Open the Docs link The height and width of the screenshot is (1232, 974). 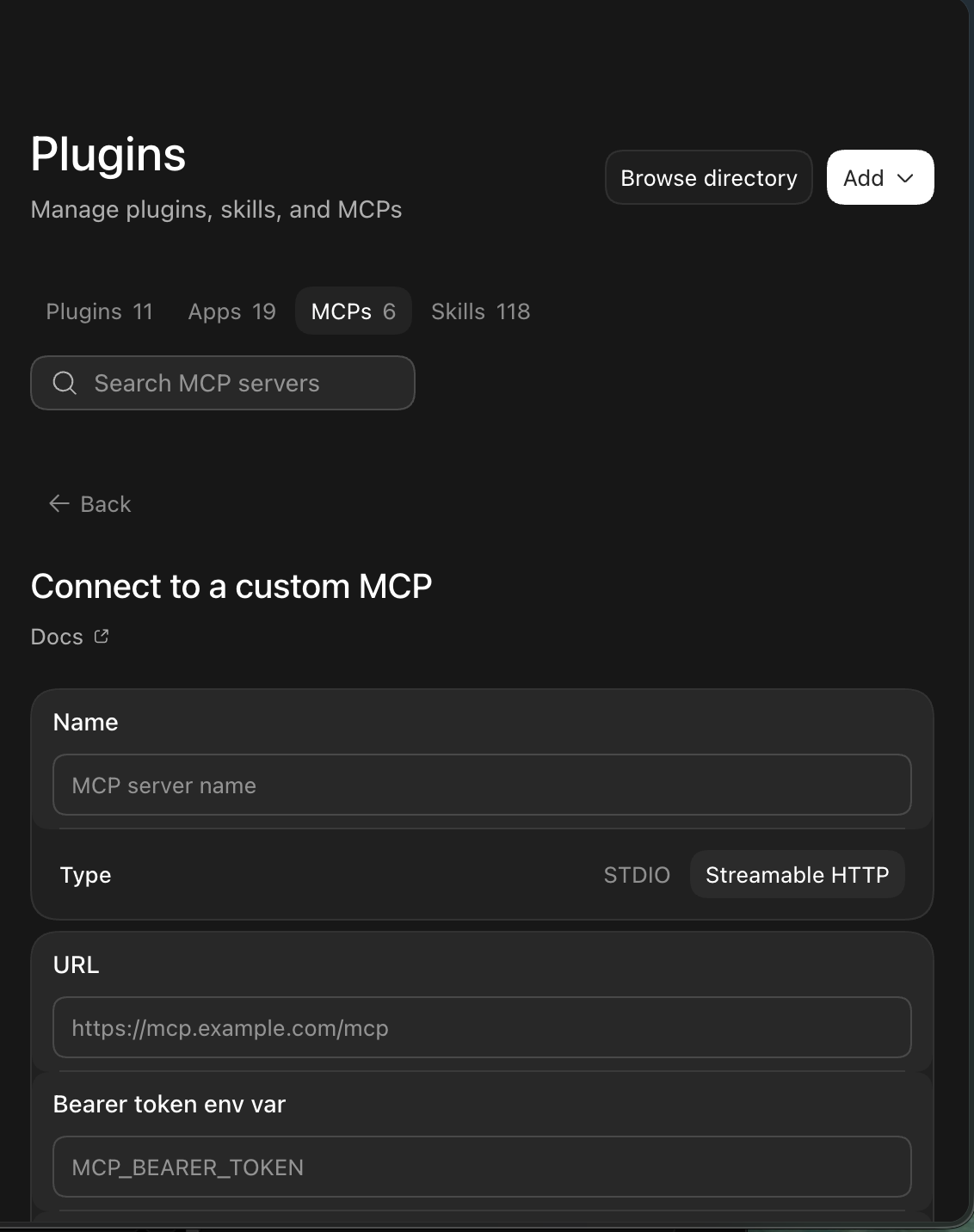(x=70, y=637)
